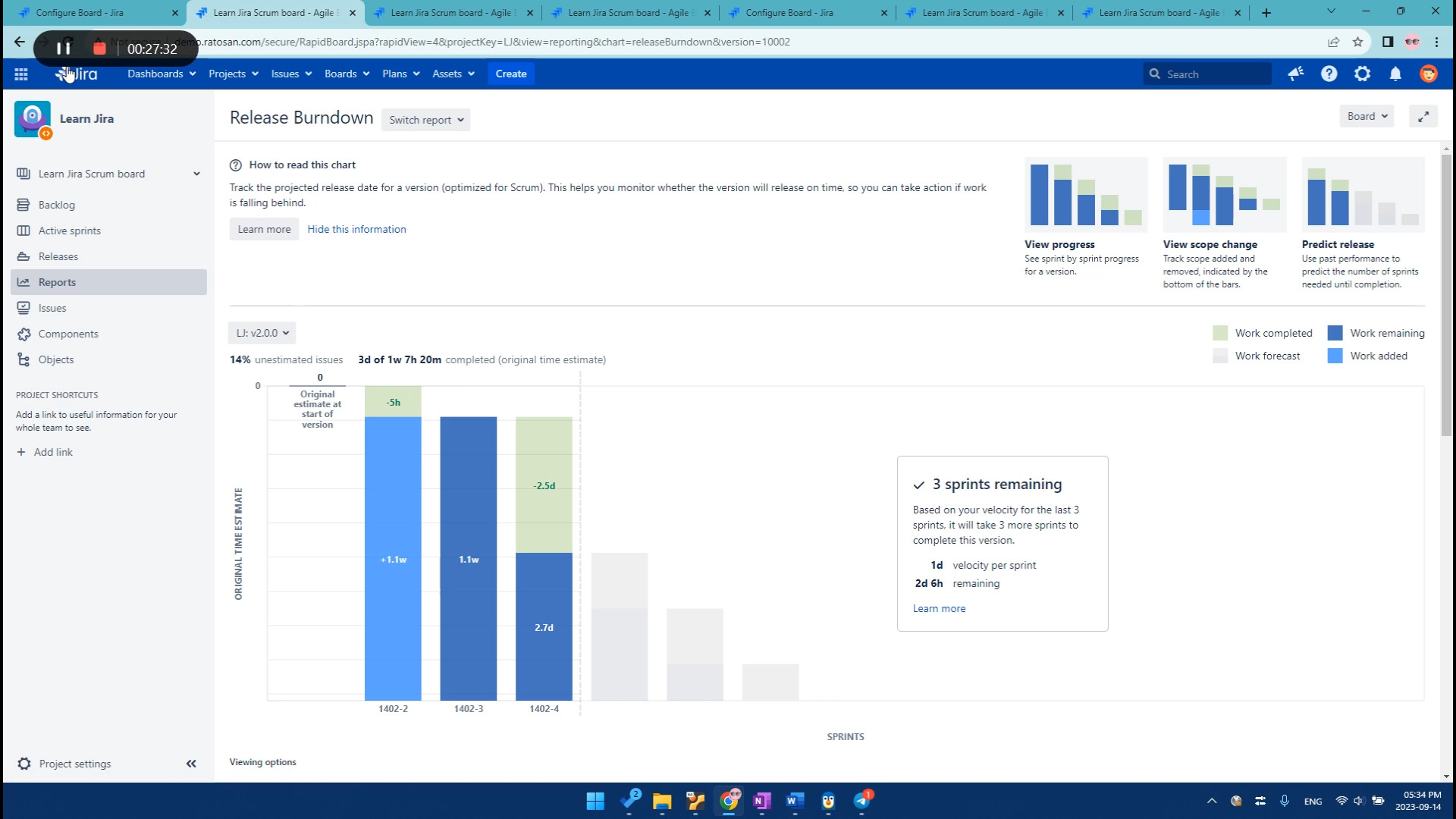This screenshot has height=819, width=1456.
Task: Click the browser back arrow
Action: pos(20,42)
